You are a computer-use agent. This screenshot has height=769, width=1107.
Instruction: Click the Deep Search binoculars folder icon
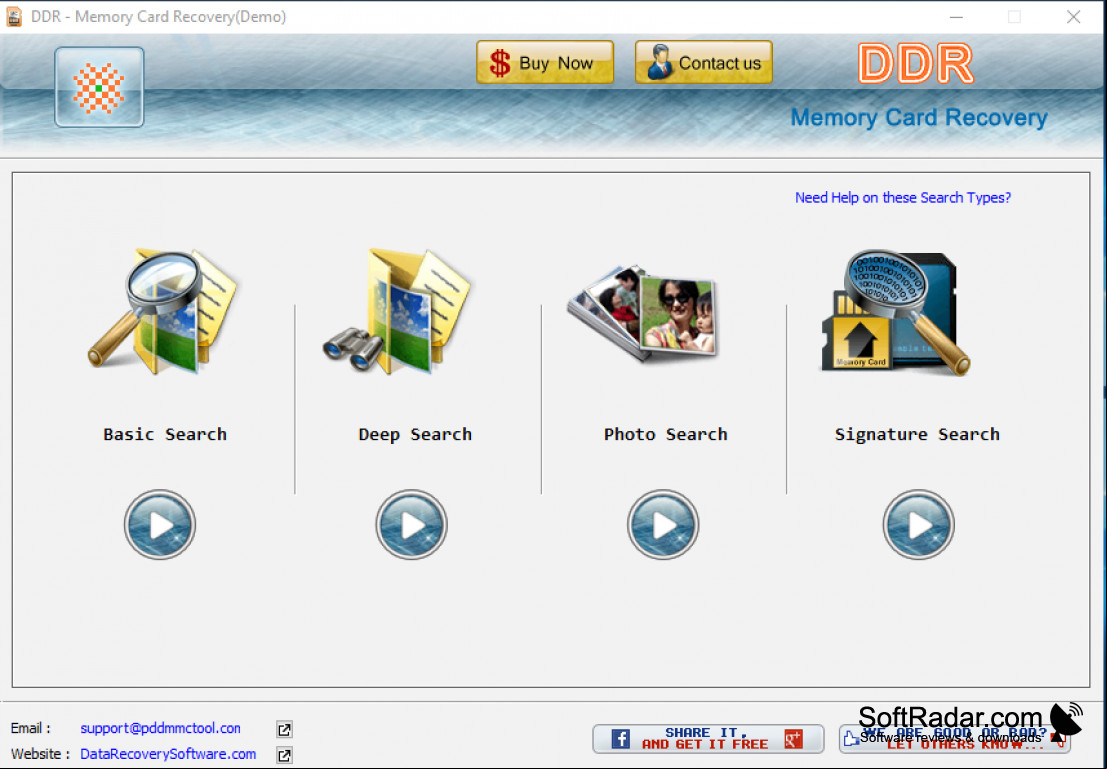click(398, 311)
